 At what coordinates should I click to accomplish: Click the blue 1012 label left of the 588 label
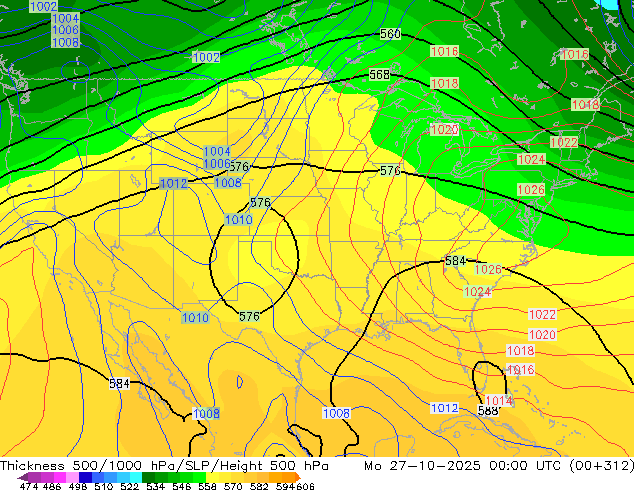444,408
